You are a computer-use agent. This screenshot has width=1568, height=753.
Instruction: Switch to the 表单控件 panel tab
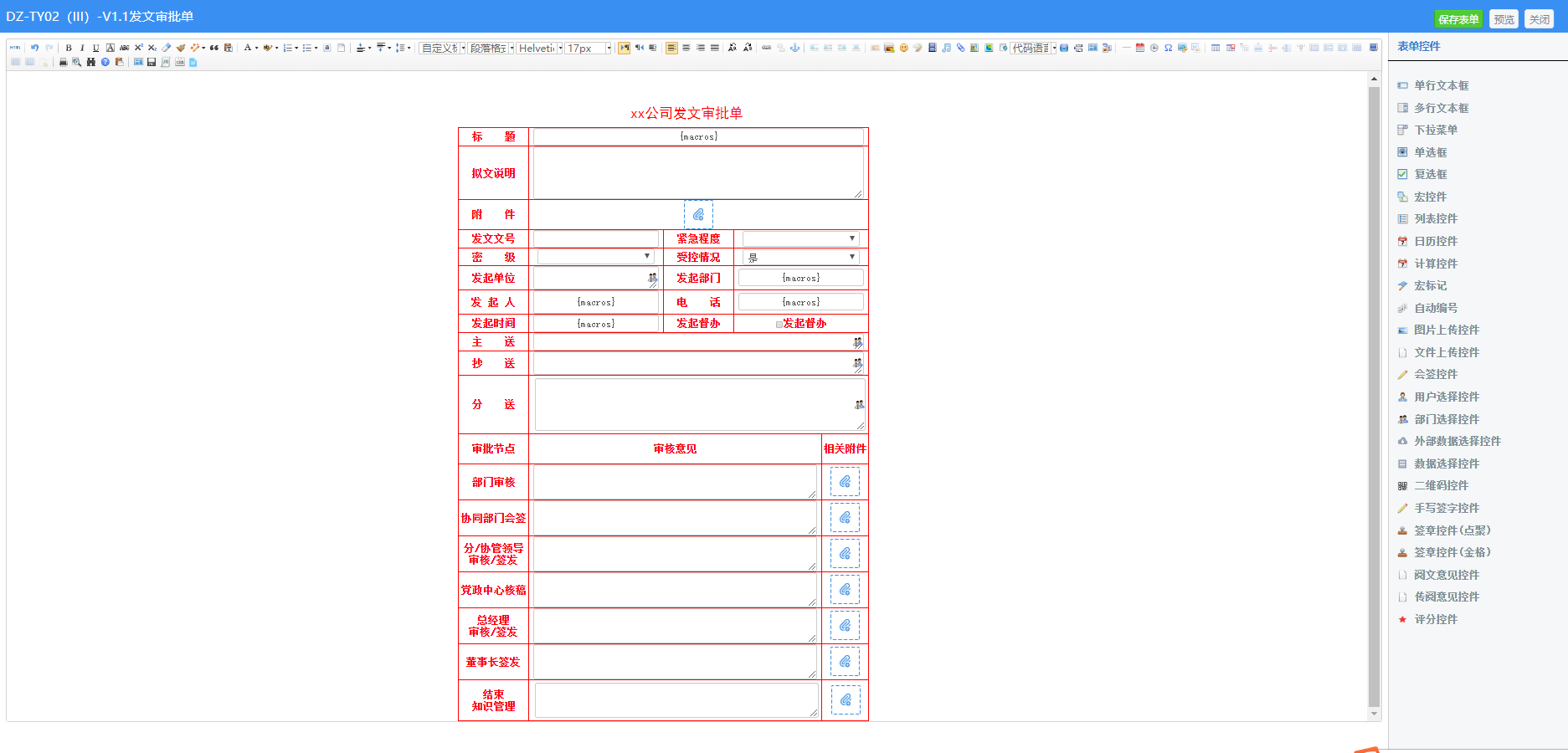coord(1418,46)
